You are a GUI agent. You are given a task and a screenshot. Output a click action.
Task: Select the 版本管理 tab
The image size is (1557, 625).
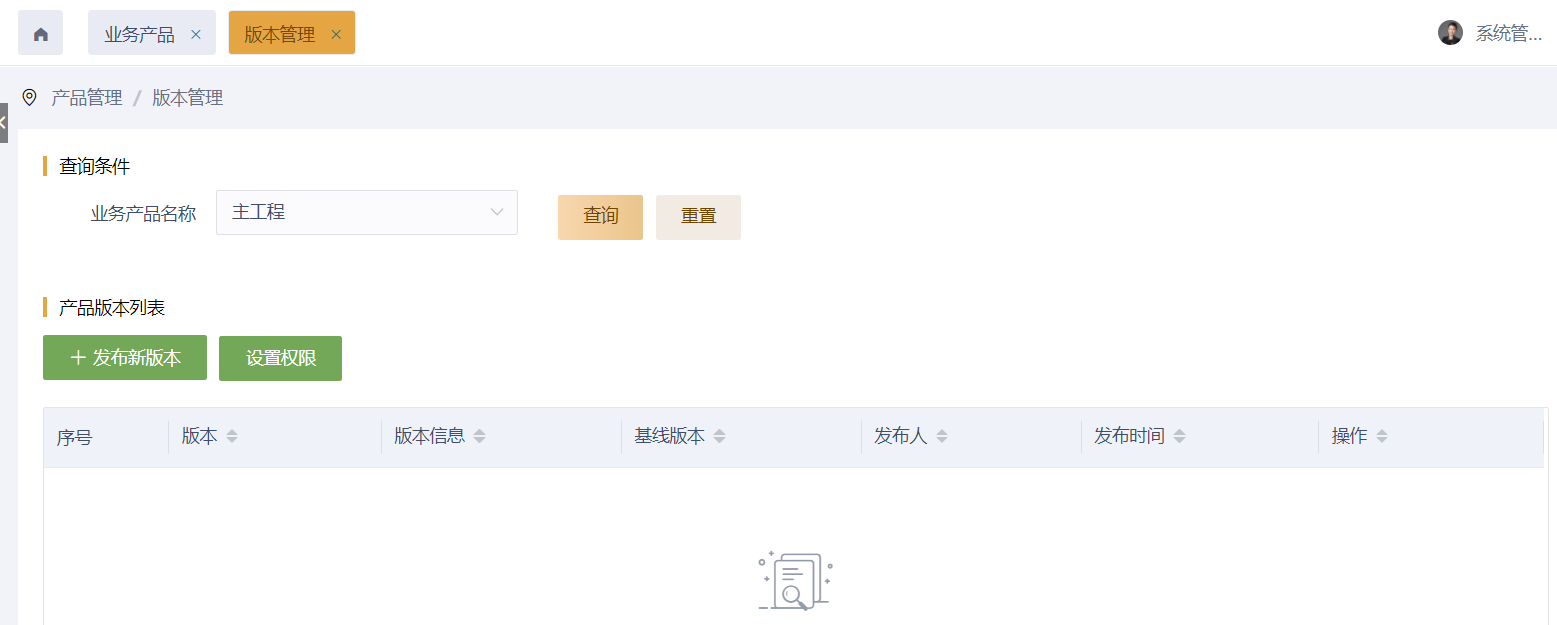pyautogui.click(x=279, y=34)
